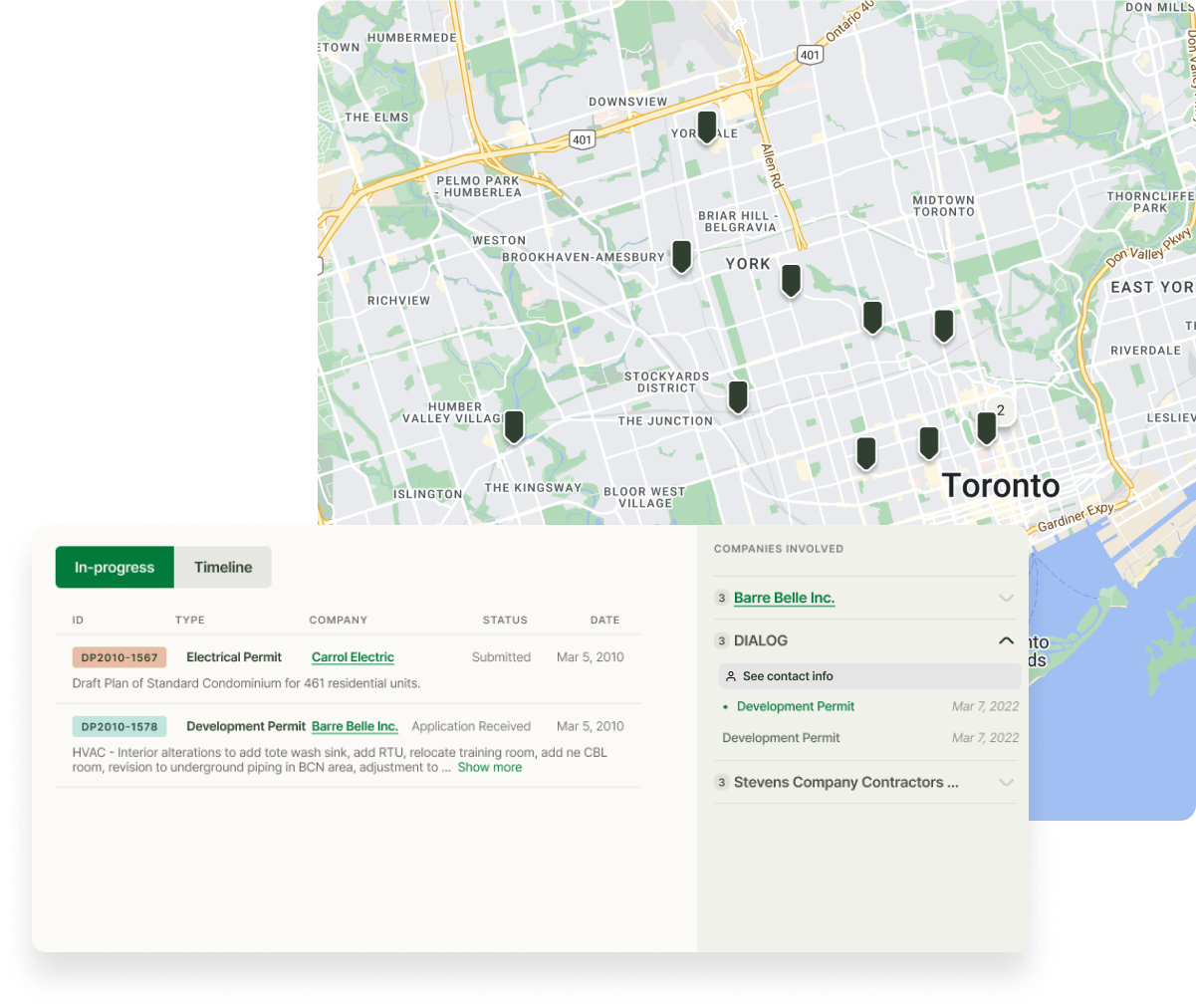Click the map pin near Yorkdale
Viewport: 1196px width, 1008px height.
click(706, 126)
